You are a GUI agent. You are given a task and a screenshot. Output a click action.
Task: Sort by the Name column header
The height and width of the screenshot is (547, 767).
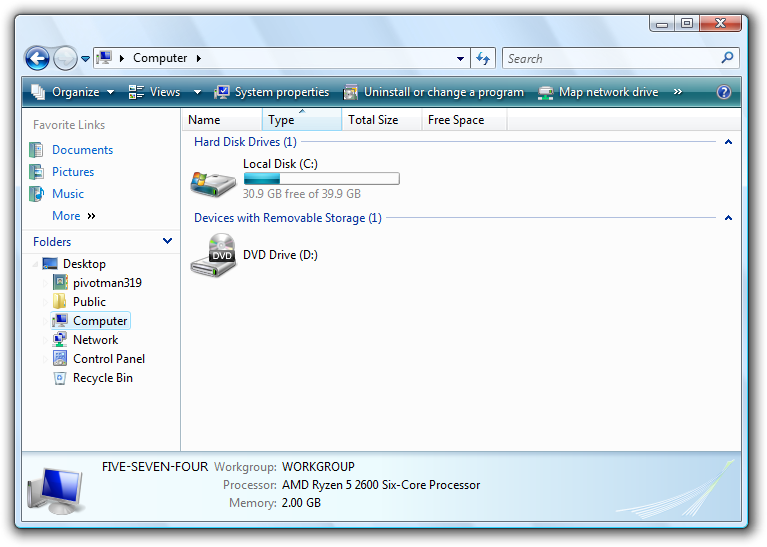pos(223,120)
